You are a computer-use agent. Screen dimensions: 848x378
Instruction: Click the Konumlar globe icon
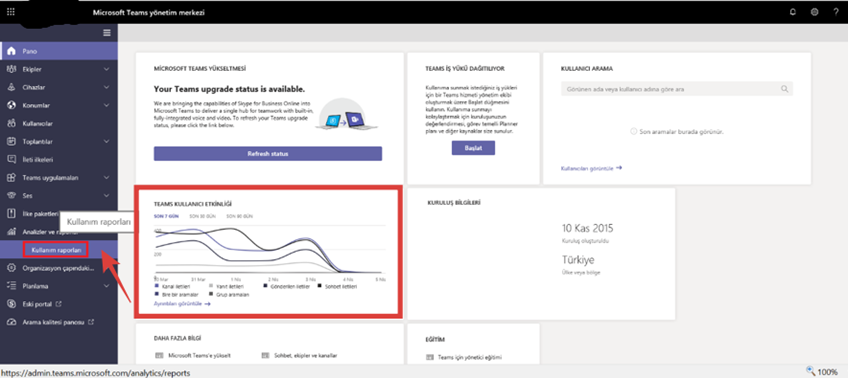(x=11, y=105)
